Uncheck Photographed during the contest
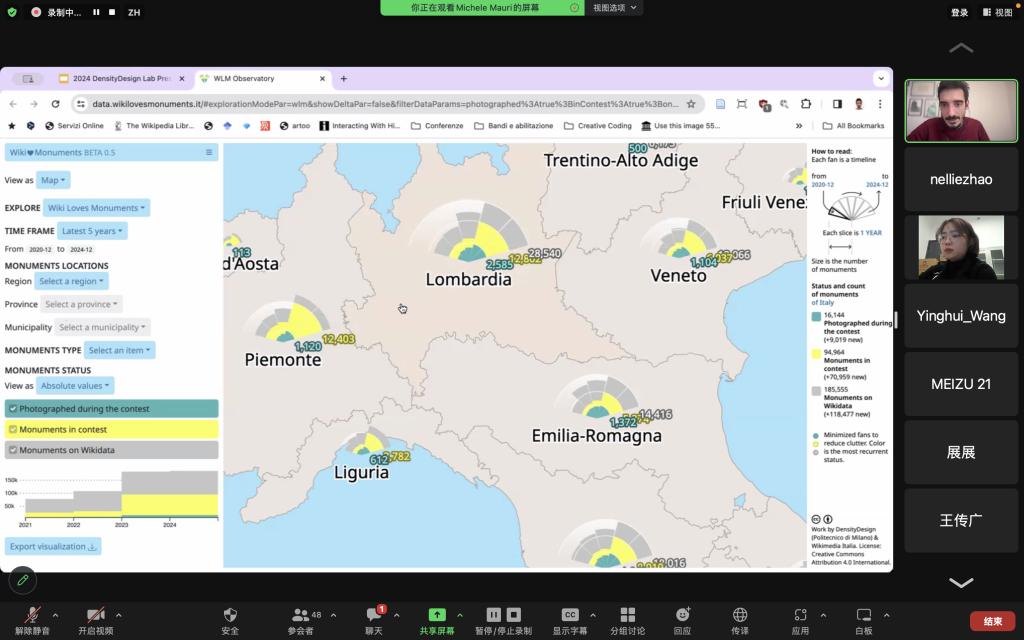This screenshot has width=1024, height=640. [x=14, y=409]
